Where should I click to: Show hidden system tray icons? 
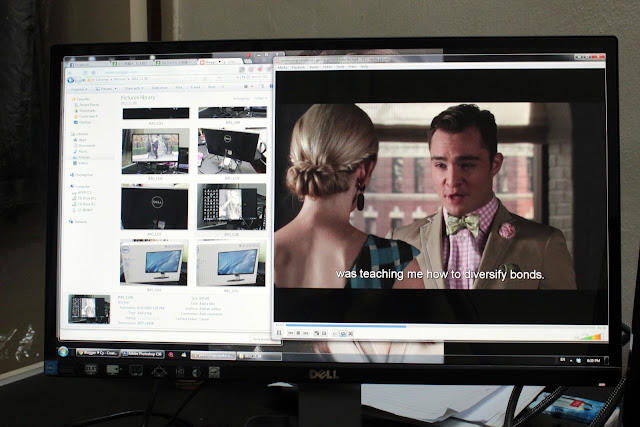(x=571, y=360)
